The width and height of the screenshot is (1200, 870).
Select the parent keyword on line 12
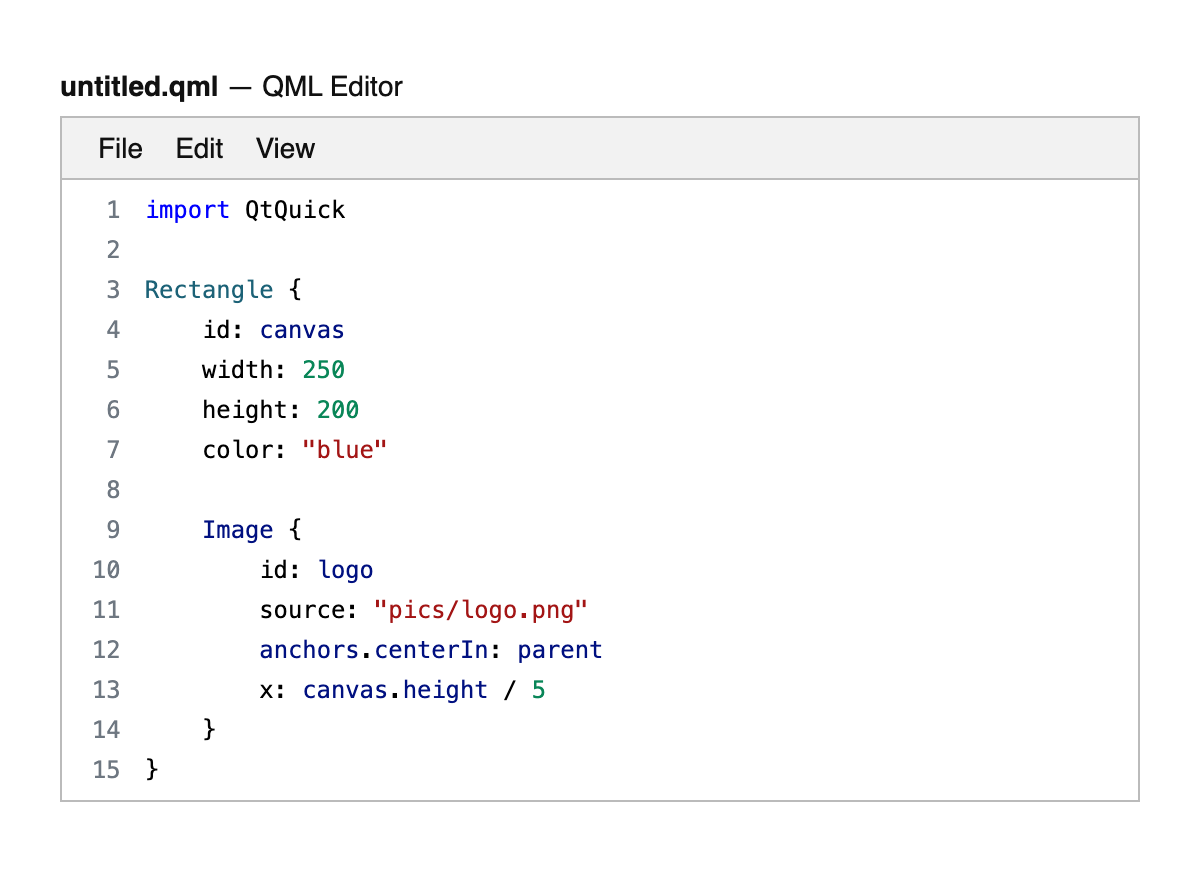tap(559, 649)
